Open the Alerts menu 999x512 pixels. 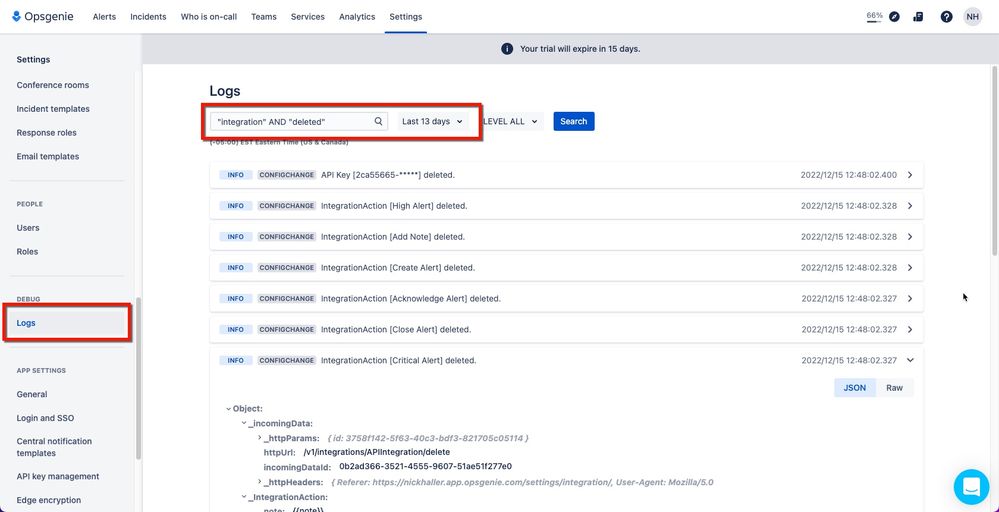pos(104,17)
